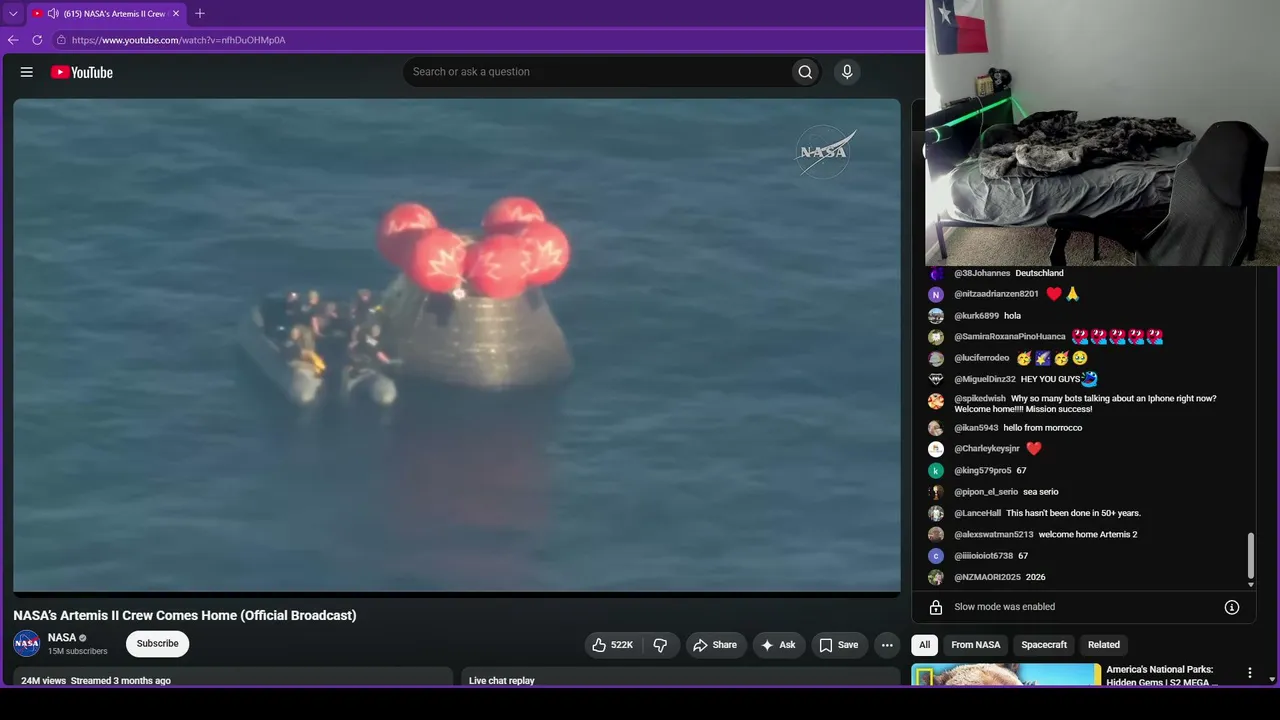Click chat message 'welcome home Artemis 2'
Screen dimensions: 1280x720
pyautogui.click(x=1088, y=535)
